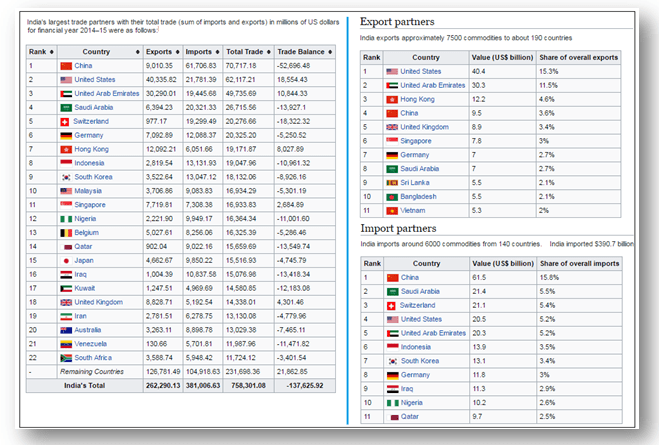
Task: Click the Venezuela flag icon
Action: (66, 342)
